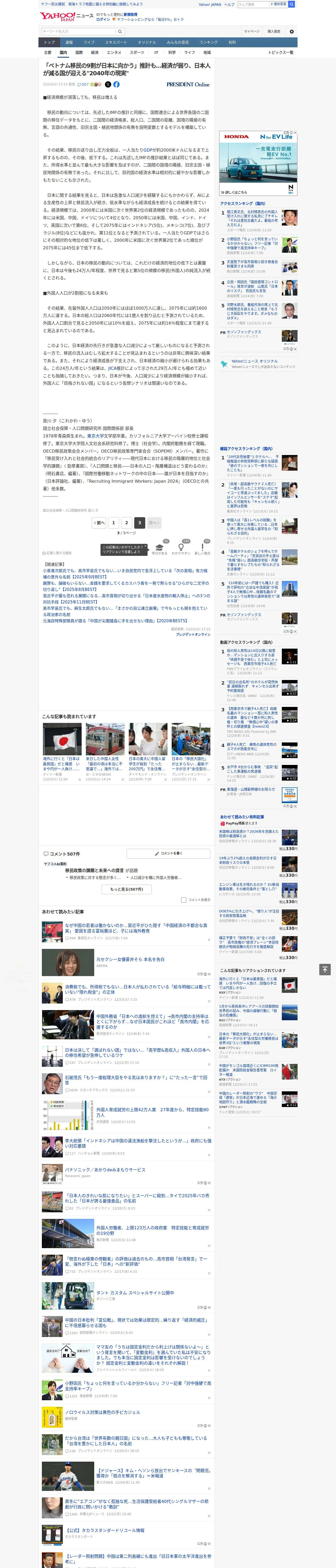Open the 国際 category tab
The width and height of the screenshot is (336, 1568).
click(x=79, y=52)
